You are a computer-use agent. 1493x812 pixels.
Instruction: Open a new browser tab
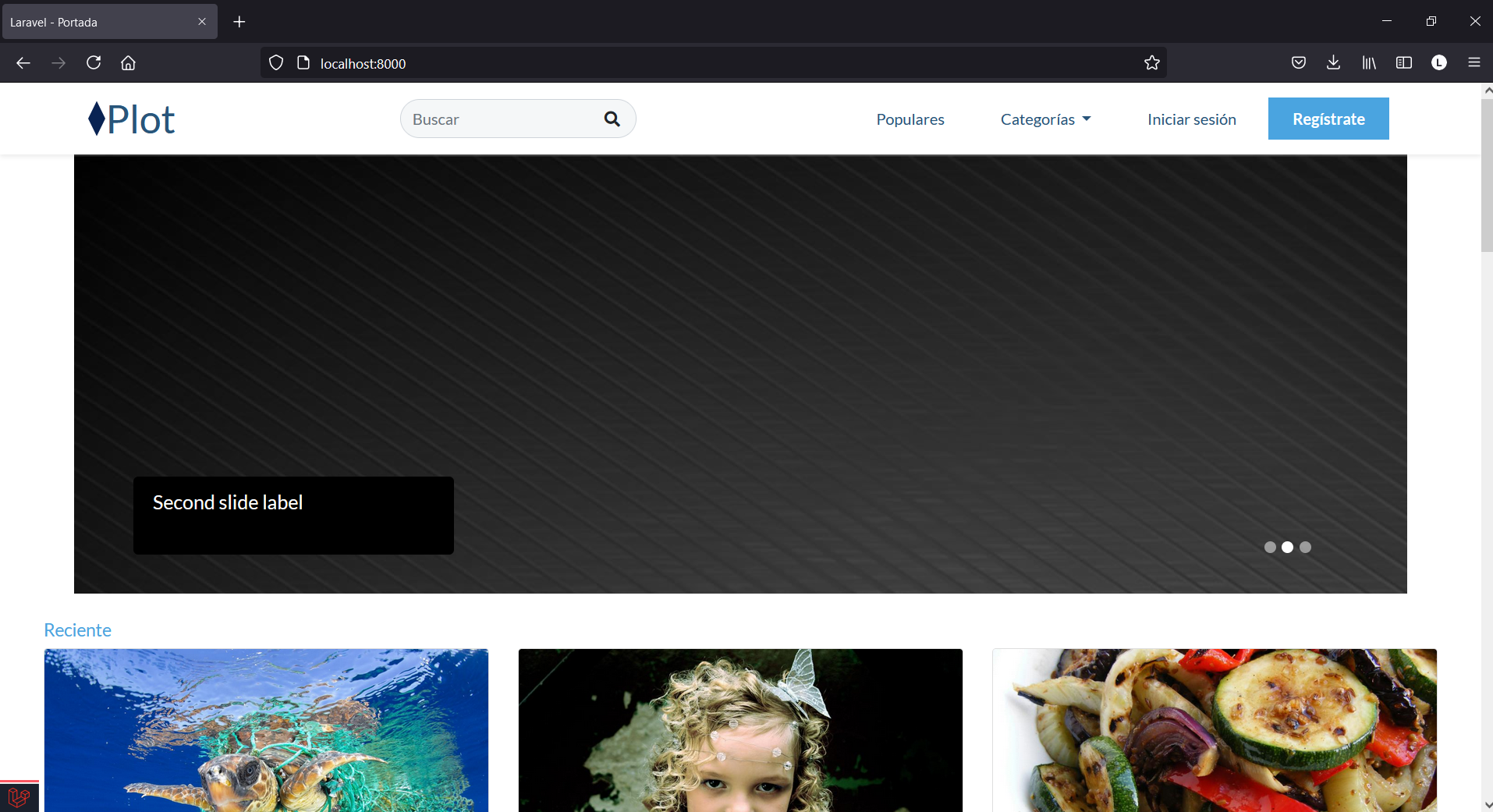point(239,22)
